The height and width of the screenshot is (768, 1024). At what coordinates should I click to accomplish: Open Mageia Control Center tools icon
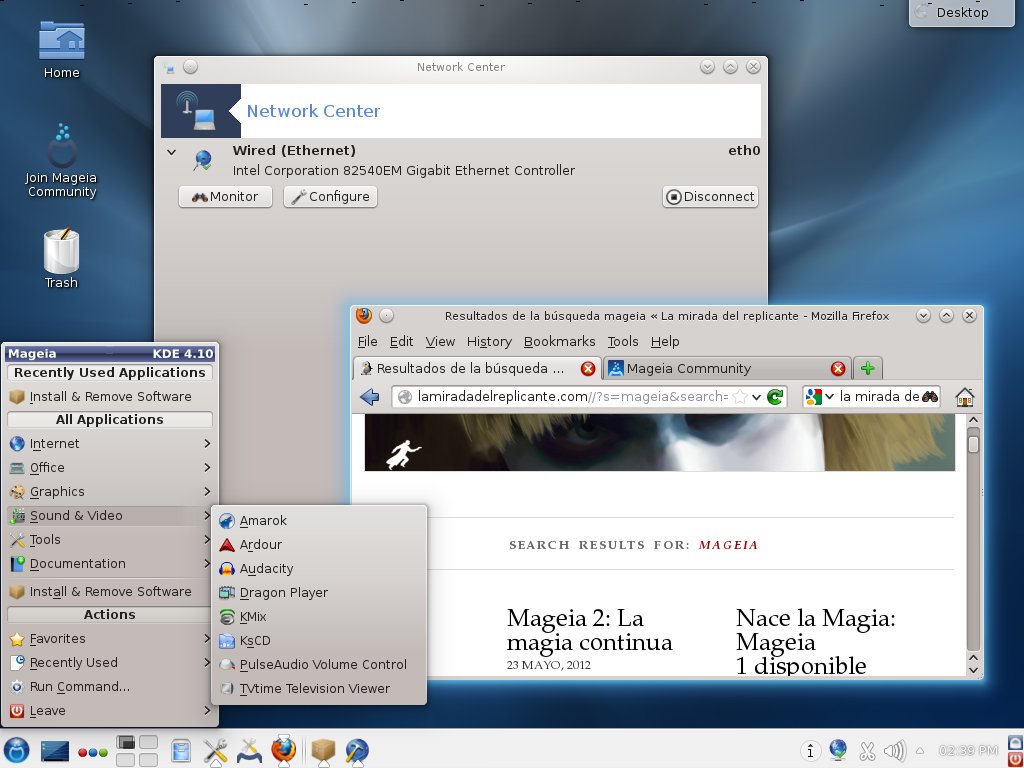point(215,751)
